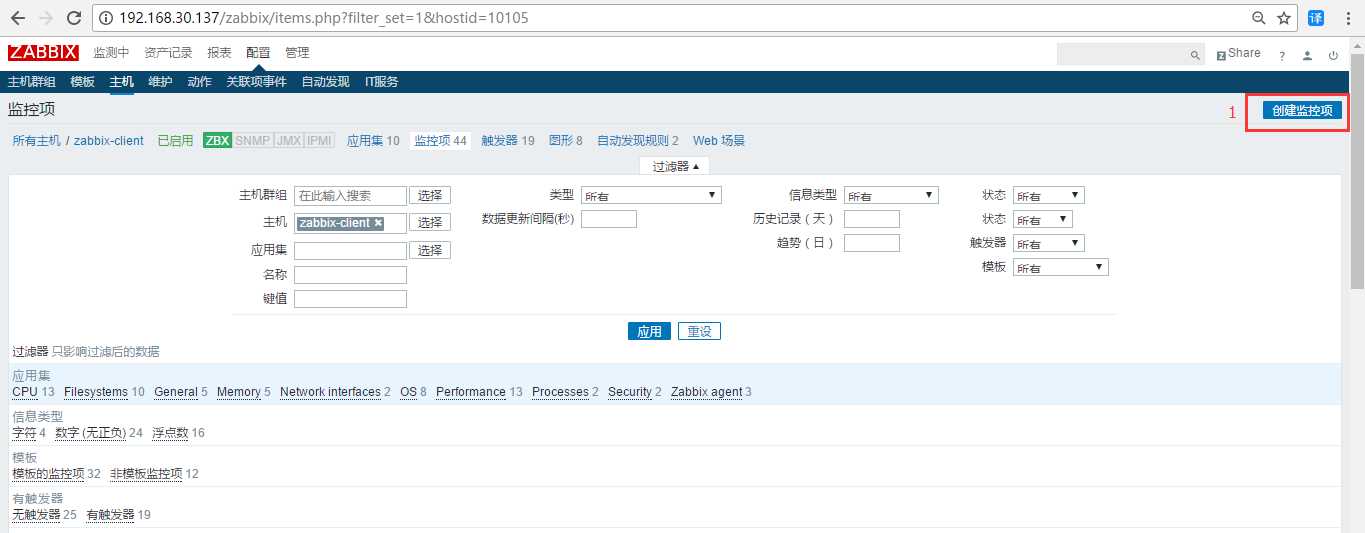Click the logout power icon
This screenshot has height=533, width=1365.
click(1333, 56)
